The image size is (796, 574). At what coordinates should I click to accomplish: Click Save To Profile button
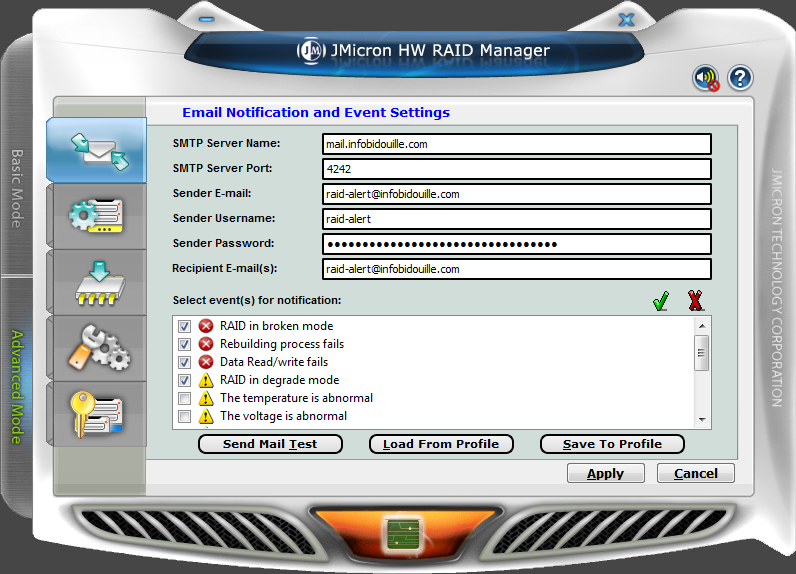pos(612,444)
